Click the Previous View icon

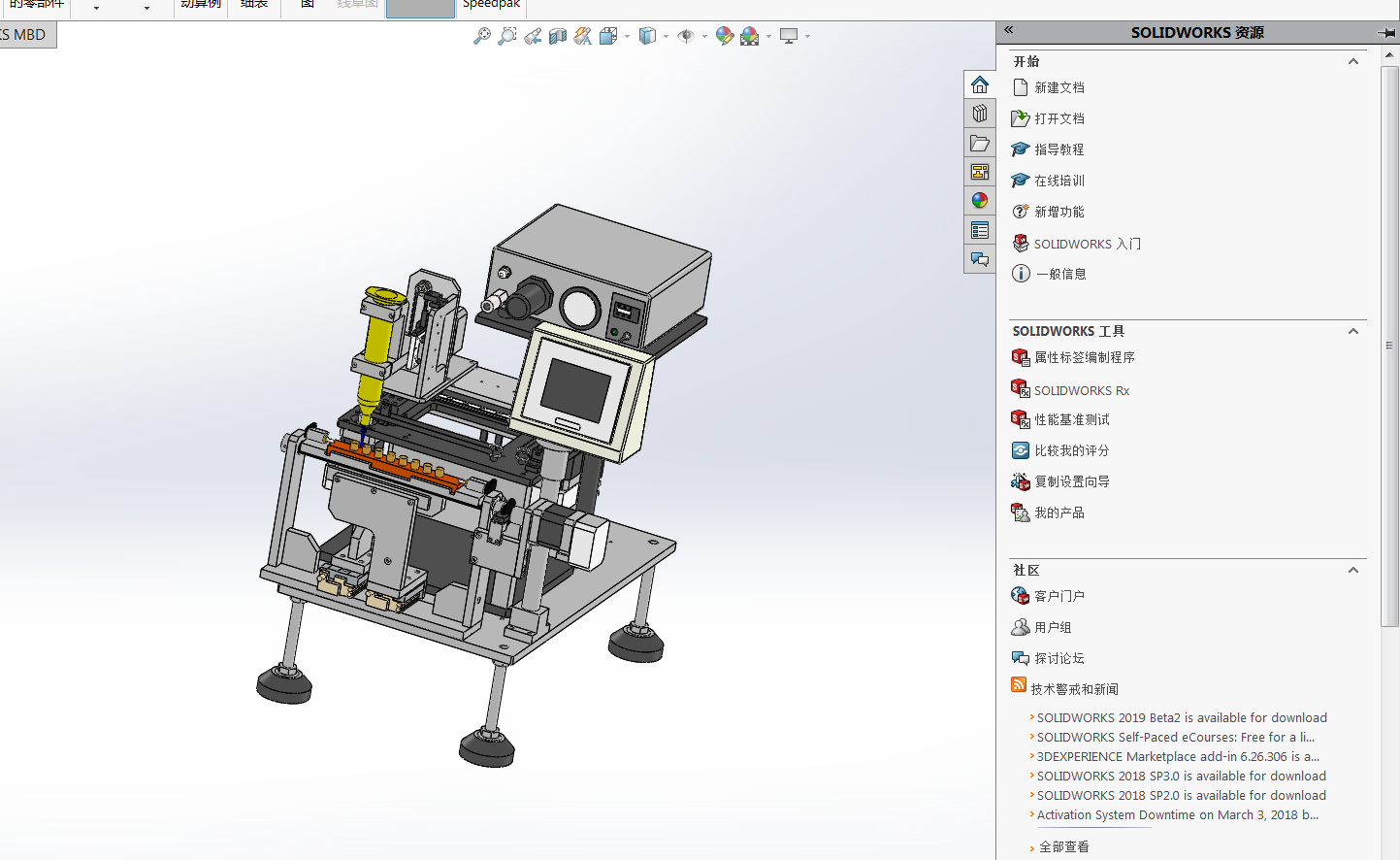click(533, 37)
